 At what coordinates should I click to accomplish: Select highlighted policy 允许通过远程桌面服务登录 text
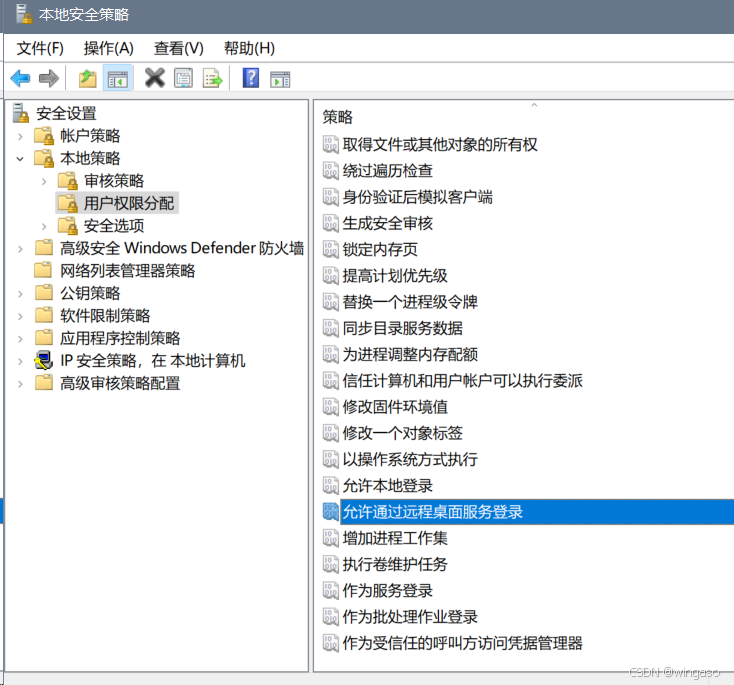tap(433, 511)
